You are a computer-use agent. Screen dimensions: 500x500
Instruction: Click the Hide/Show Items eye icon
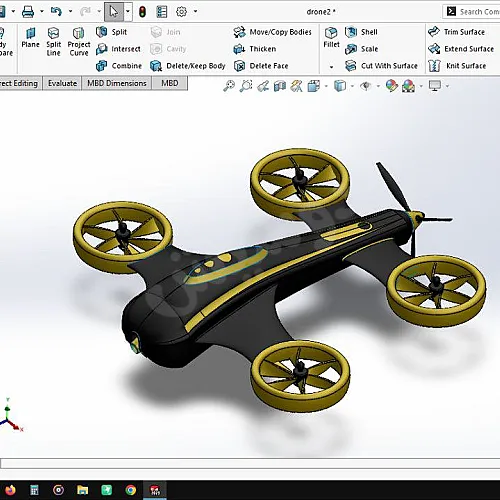click(x=366, y=86)
